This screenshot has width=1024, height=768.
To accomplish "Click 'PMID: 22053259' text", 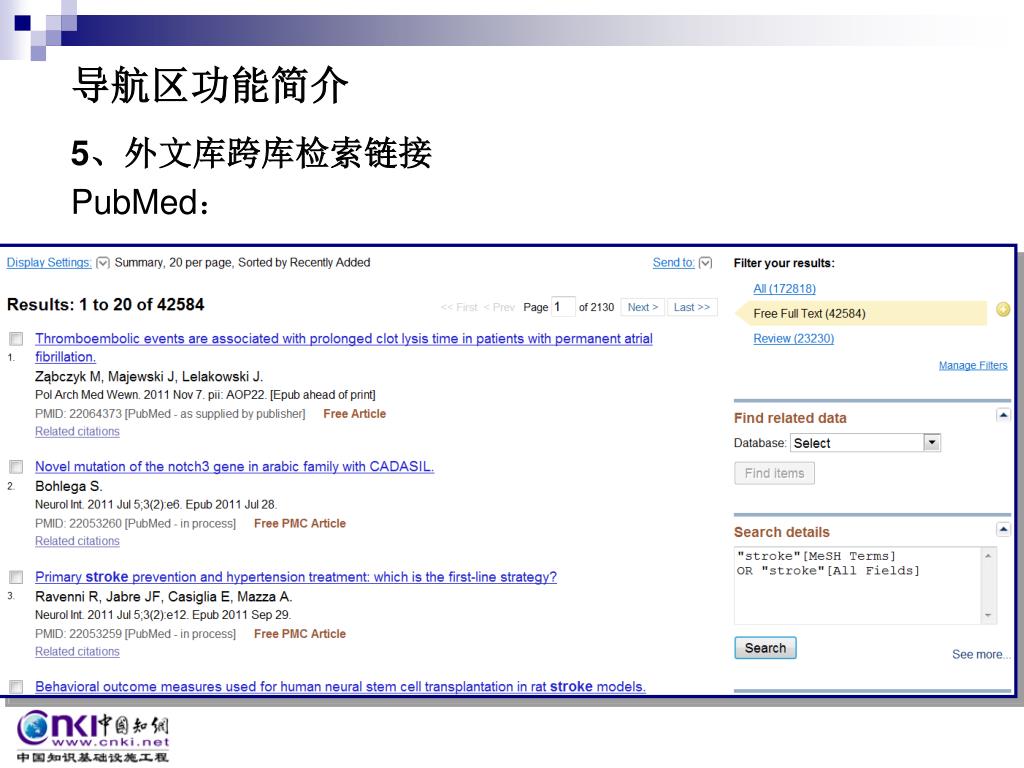I will coord(78,634).
